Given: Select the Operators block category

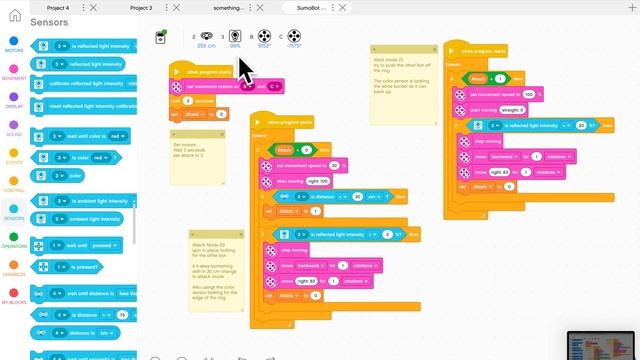Looking at the screenshot, I should (14, 240).
